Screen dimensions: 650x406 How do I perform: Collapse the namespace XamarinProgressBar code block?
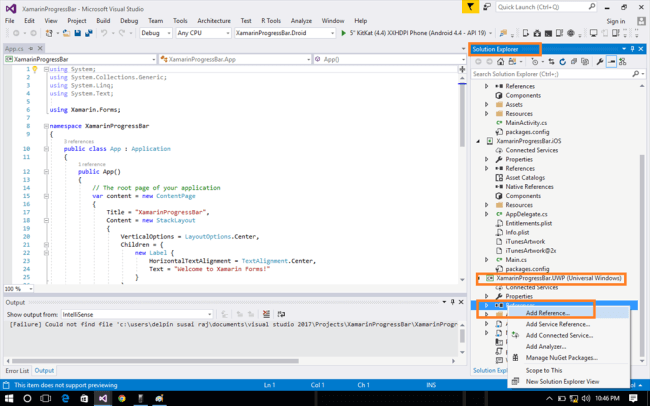click(x=46, y=126)
